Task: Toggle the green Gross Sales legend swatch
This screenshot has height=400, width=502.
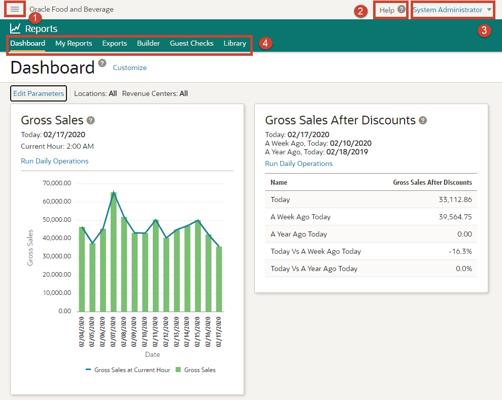Action: point(178,370)
